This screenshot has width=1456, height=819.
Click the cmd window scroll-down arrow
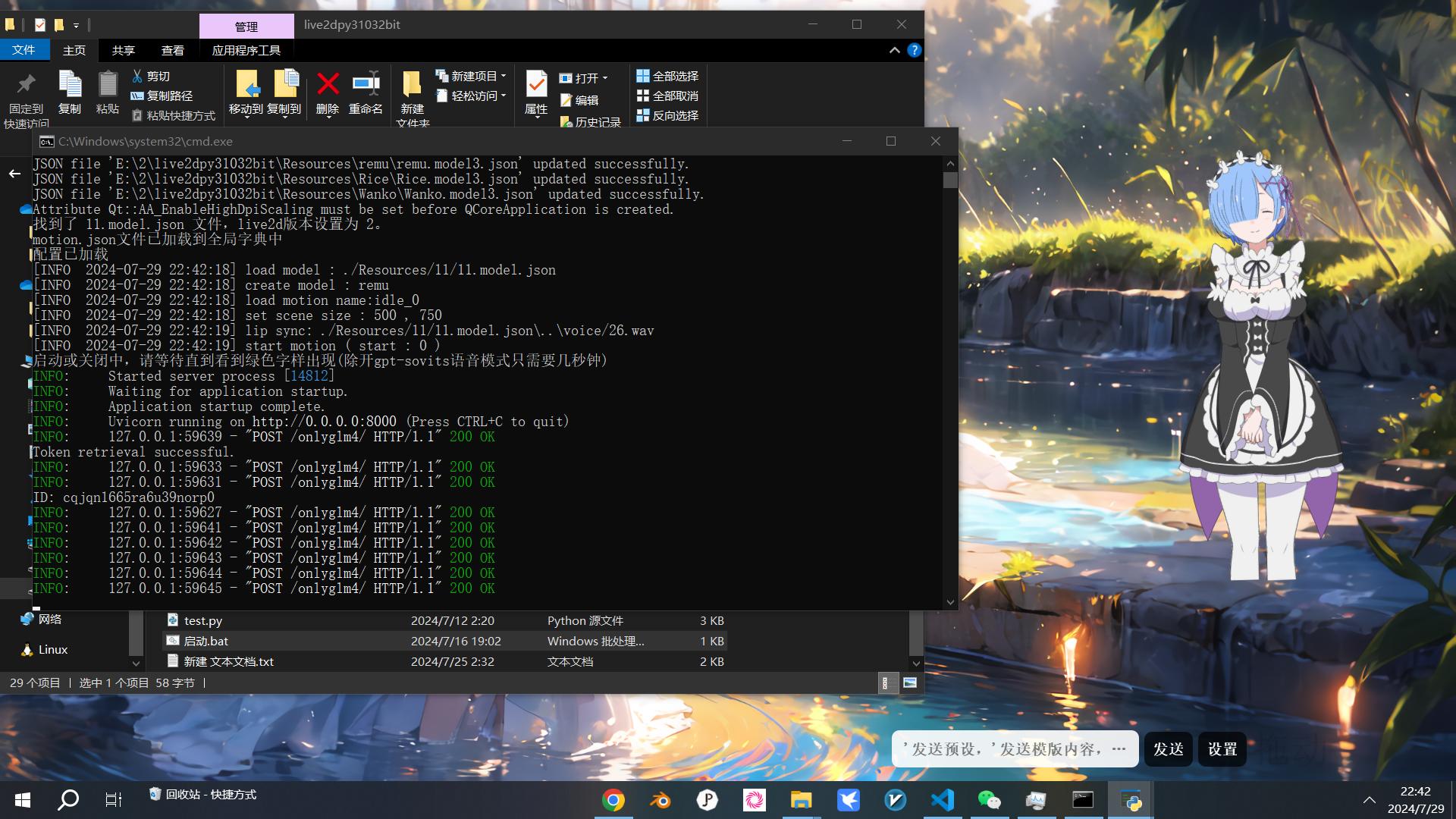tap(950, 602)
